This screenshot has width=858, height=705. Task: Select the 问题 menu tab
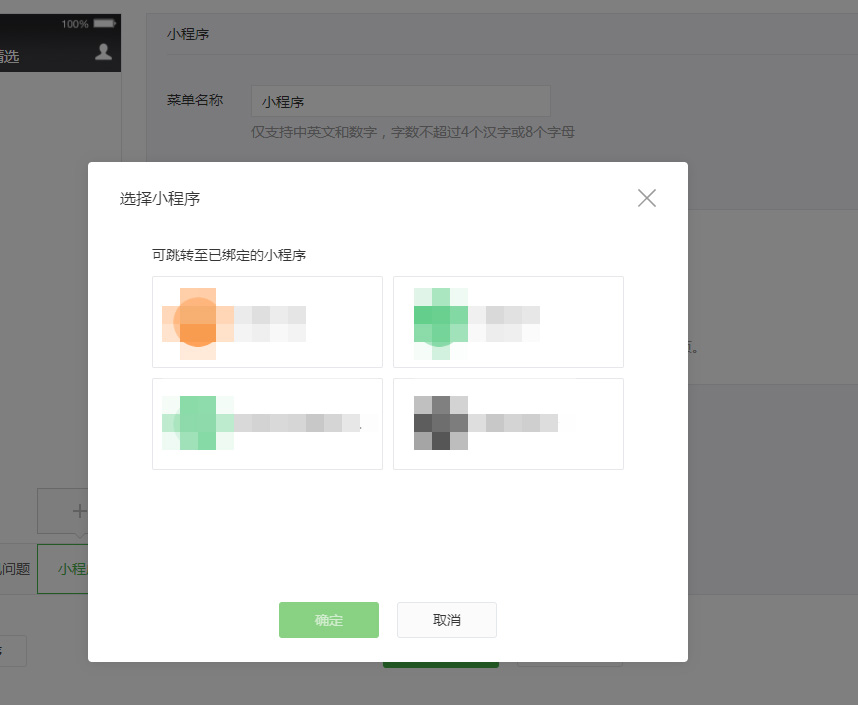(14, 568)
